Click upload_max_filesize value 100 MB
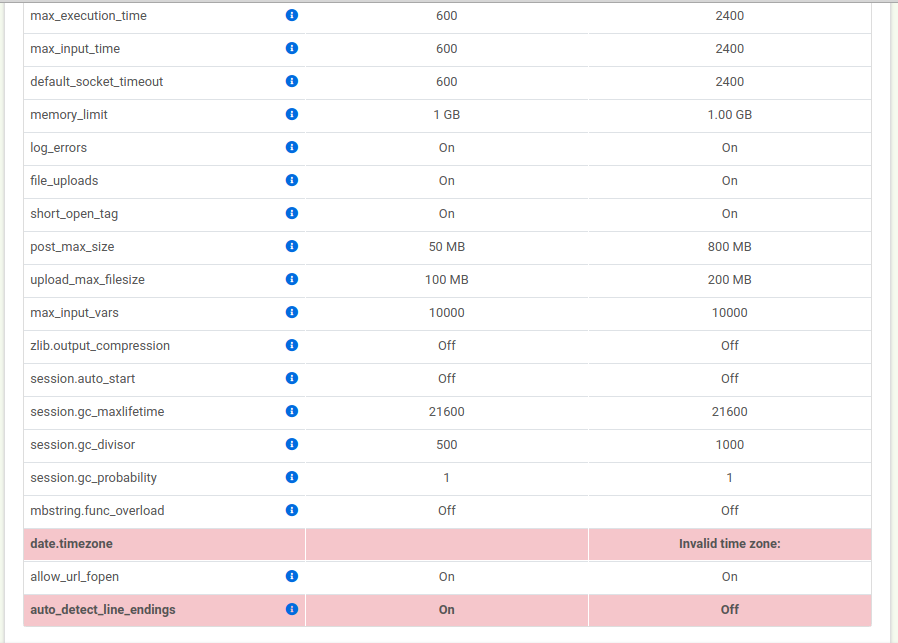 (x=447, y=279)
